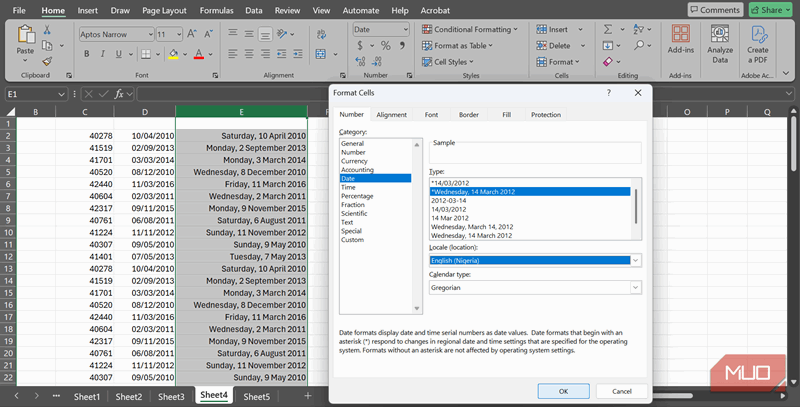The width and height of the screenshot is (800, 407).
Task: Click the Find & Select magnifier icon
Action: pos(639,45)
